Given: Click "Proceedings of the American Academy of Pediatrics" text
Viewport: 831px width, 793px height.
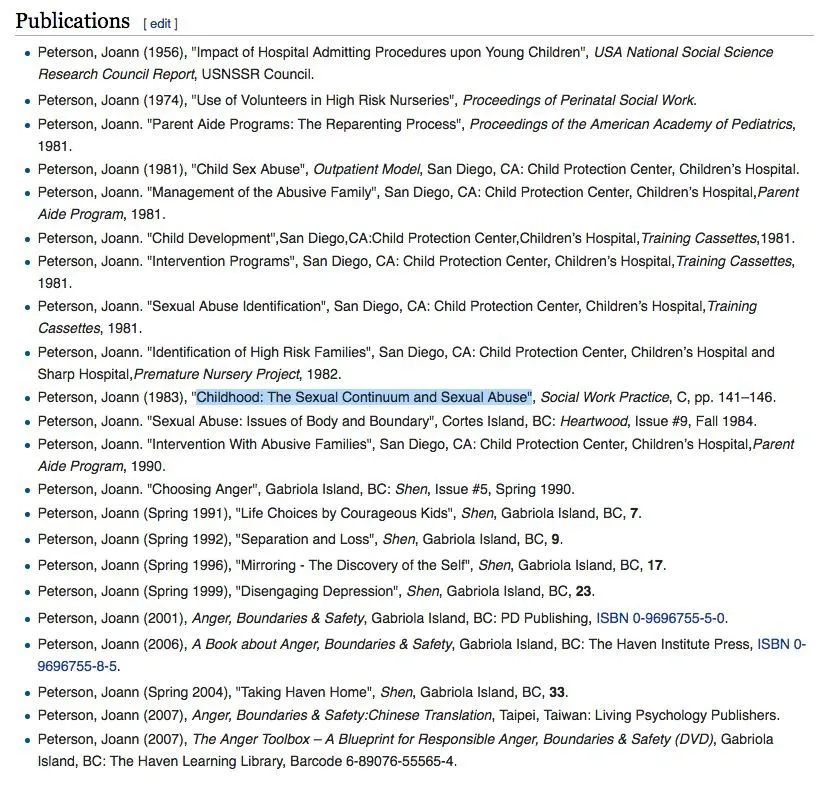Looking at the screenshot, I should pos(631,124).
